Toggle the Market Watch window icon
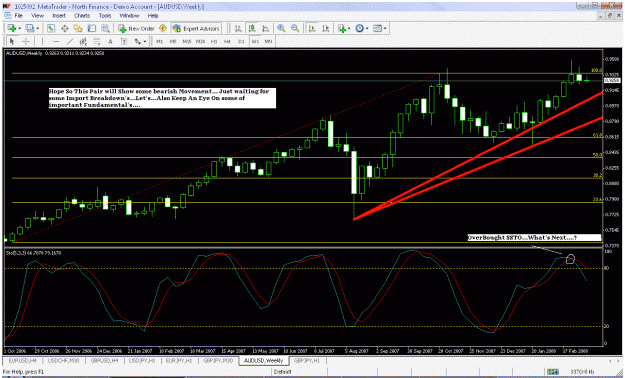The width and height of the screenshot is (625, 378). click(x=51, y=28)
